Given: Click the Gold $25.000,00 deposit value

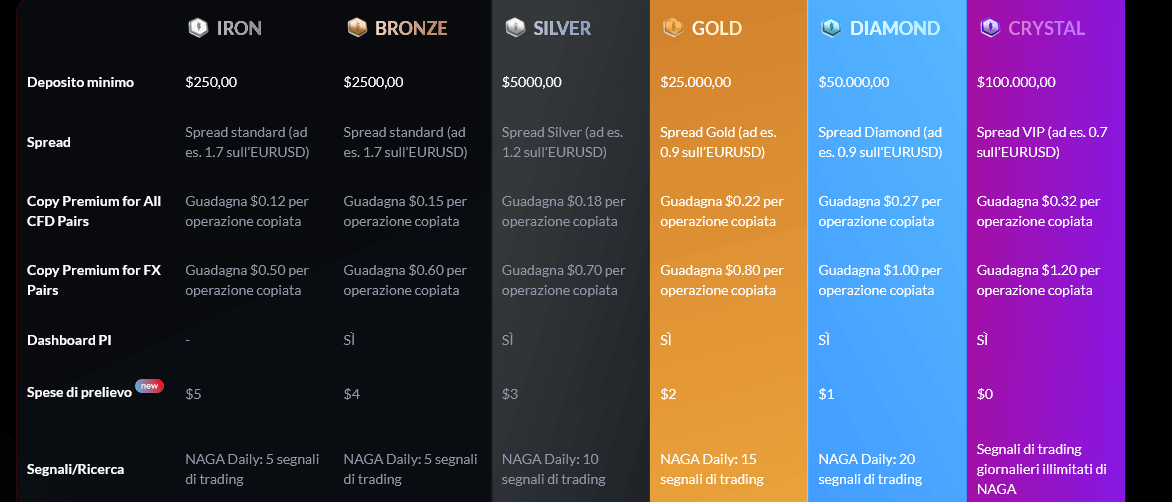Looking at the screenshot, I should [696, 82].
